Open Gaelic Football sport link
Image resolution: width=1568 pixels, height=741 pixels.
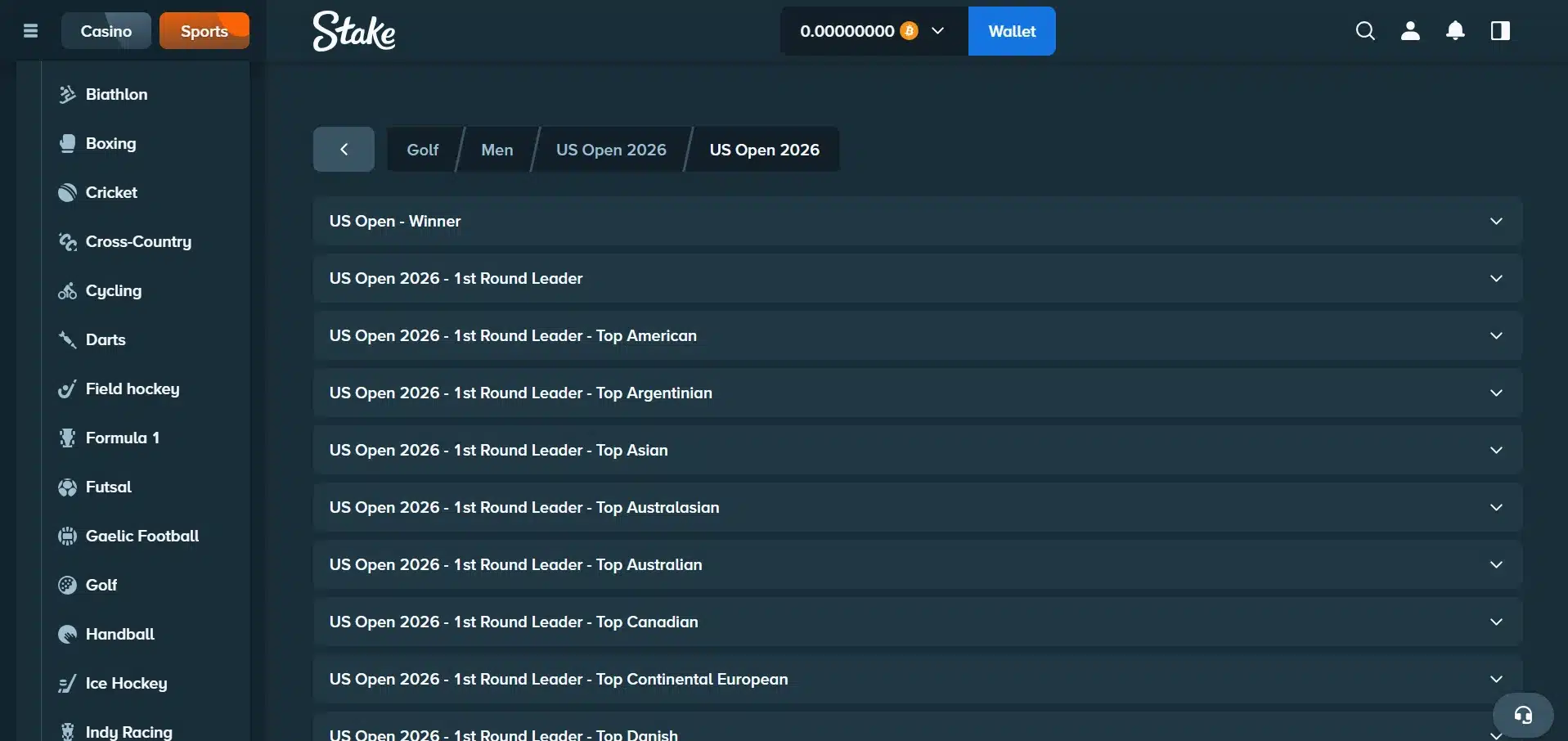(x=142, y=536)
